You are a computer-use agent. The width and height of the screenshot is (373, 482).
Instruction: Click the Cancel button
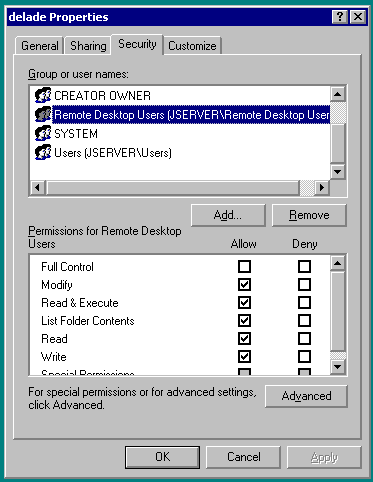[x=244, y=457]
